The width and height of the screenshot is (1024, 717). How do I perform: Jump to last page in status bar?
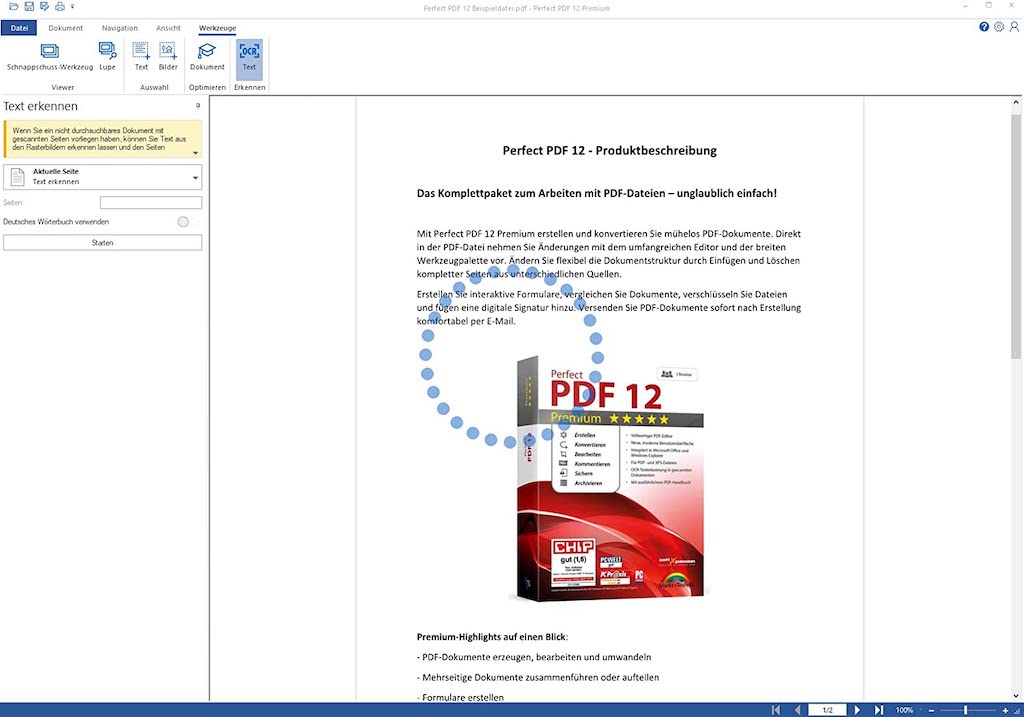click(879, 710)
